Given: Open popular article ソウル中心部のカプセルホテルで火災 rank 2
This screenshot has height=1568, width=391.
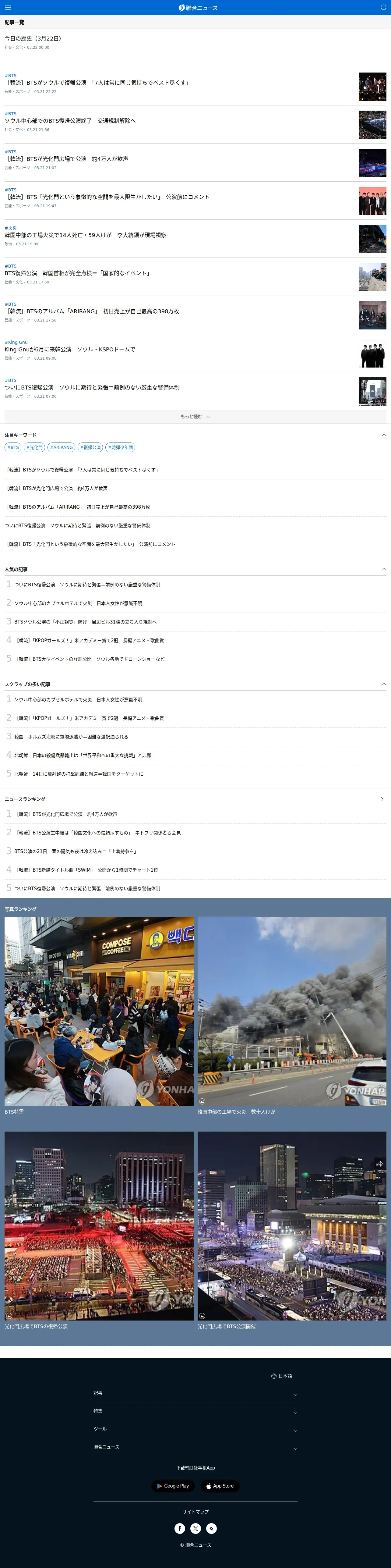Looking at the screenshot, I should point(79,603).
